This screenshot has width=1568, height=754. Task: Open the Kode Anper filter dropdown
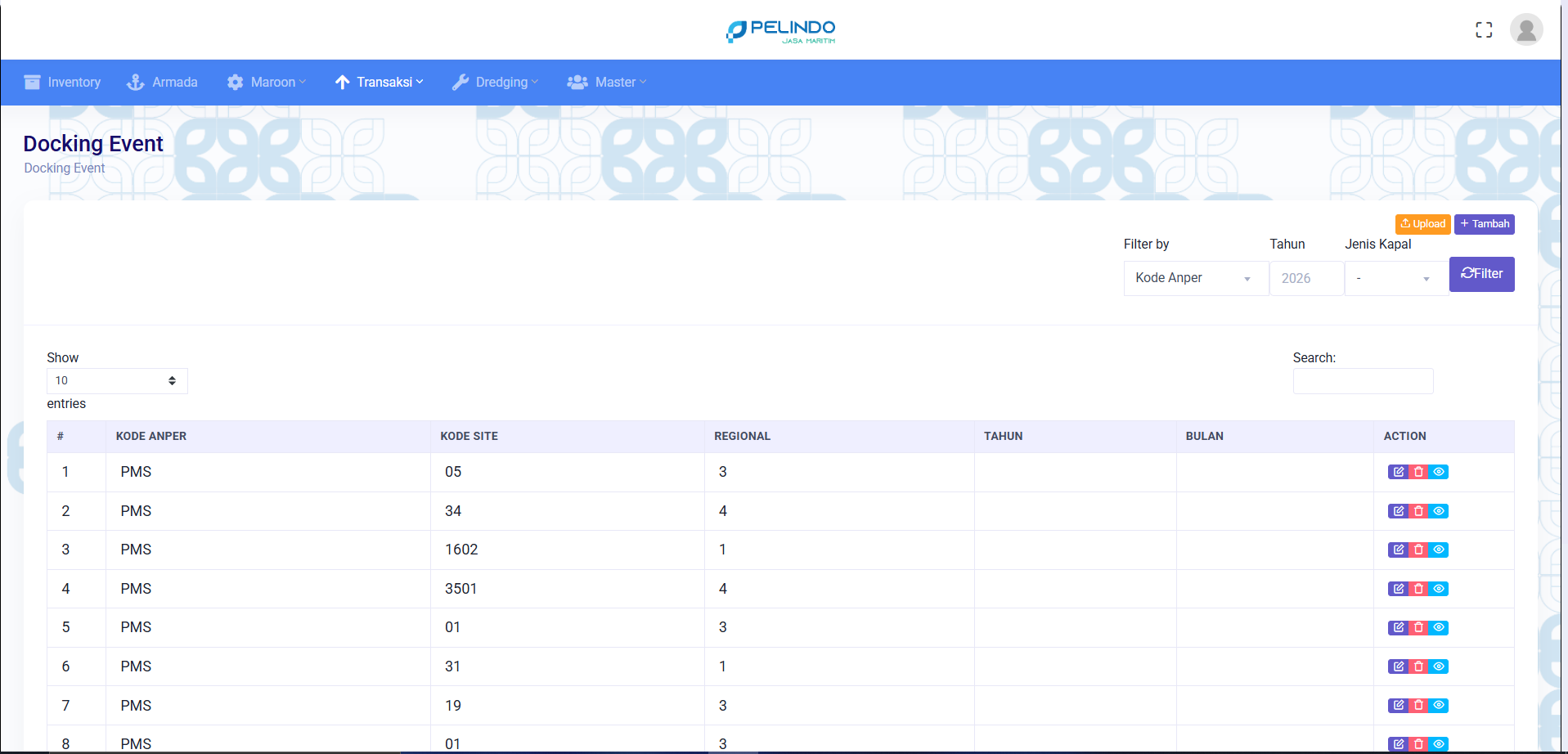pos(1196,278)
